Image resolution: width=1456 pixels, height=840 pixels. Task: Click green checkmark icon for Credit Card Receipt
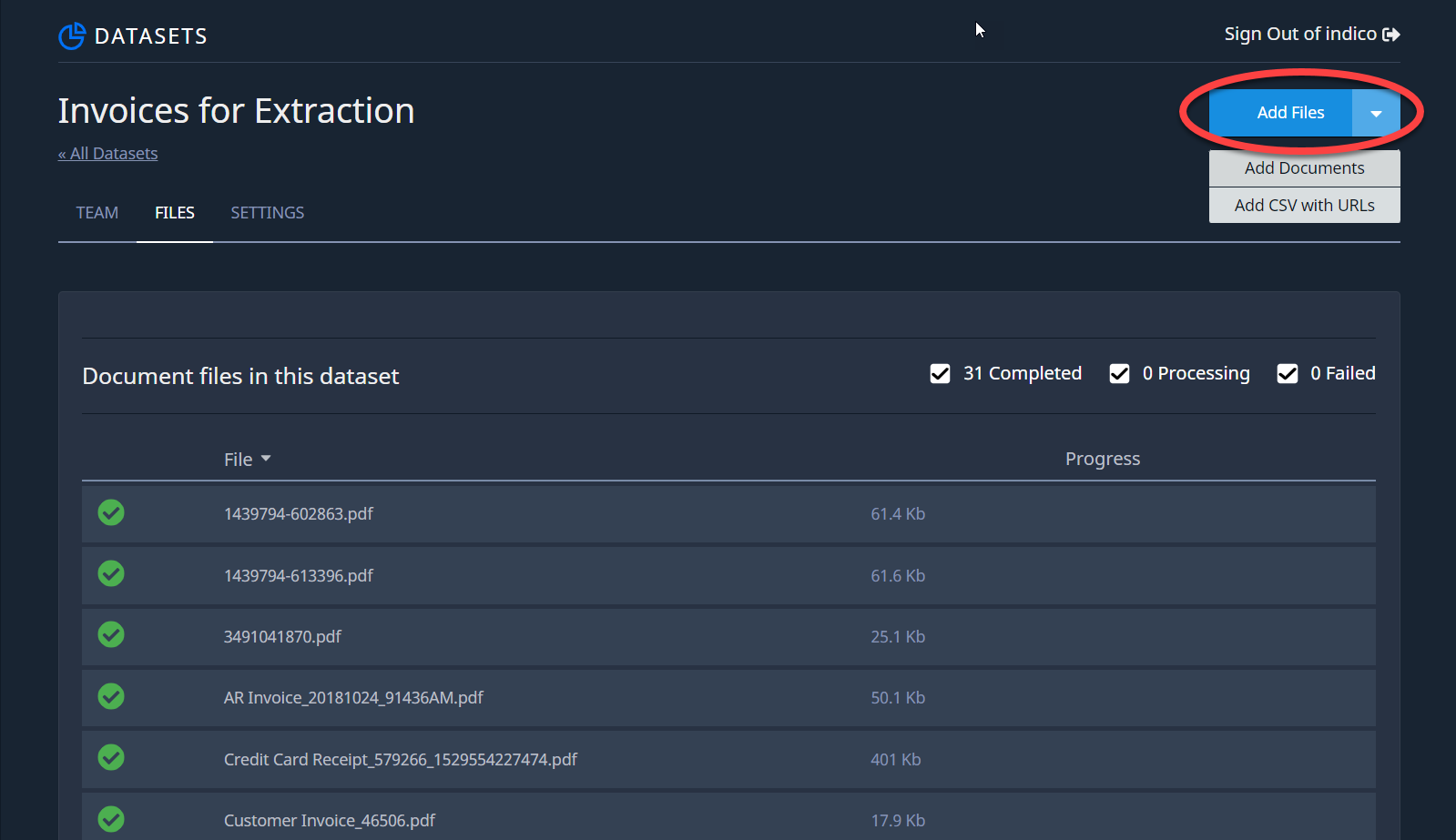(111, 757)
